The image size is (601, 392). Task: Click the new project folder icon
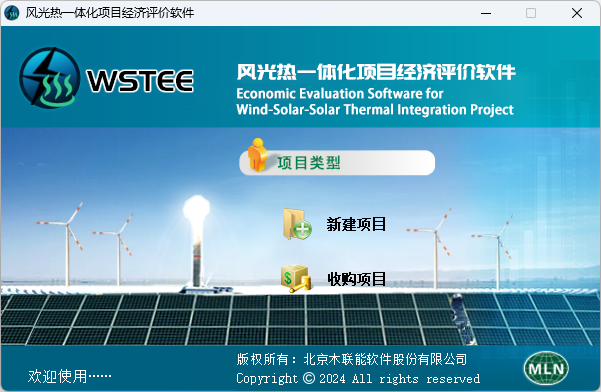coord(297,224)
